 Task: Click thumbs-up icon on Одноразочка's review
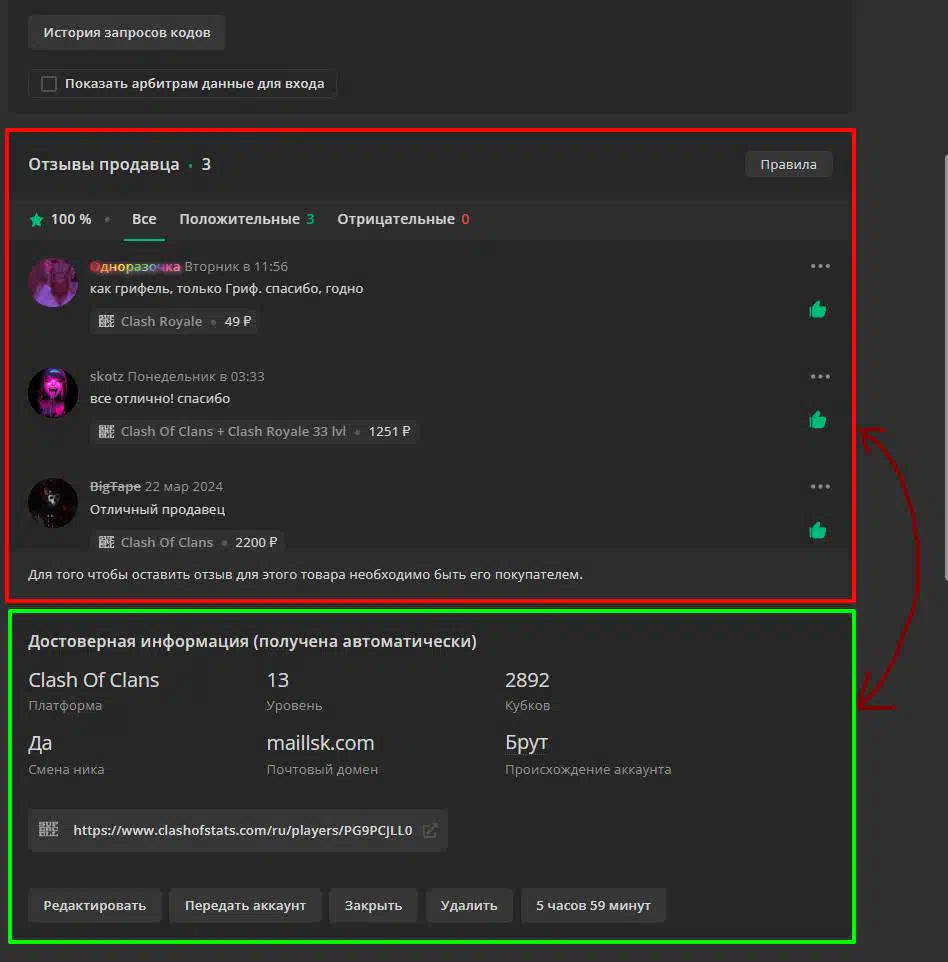(x=817, y=310)
